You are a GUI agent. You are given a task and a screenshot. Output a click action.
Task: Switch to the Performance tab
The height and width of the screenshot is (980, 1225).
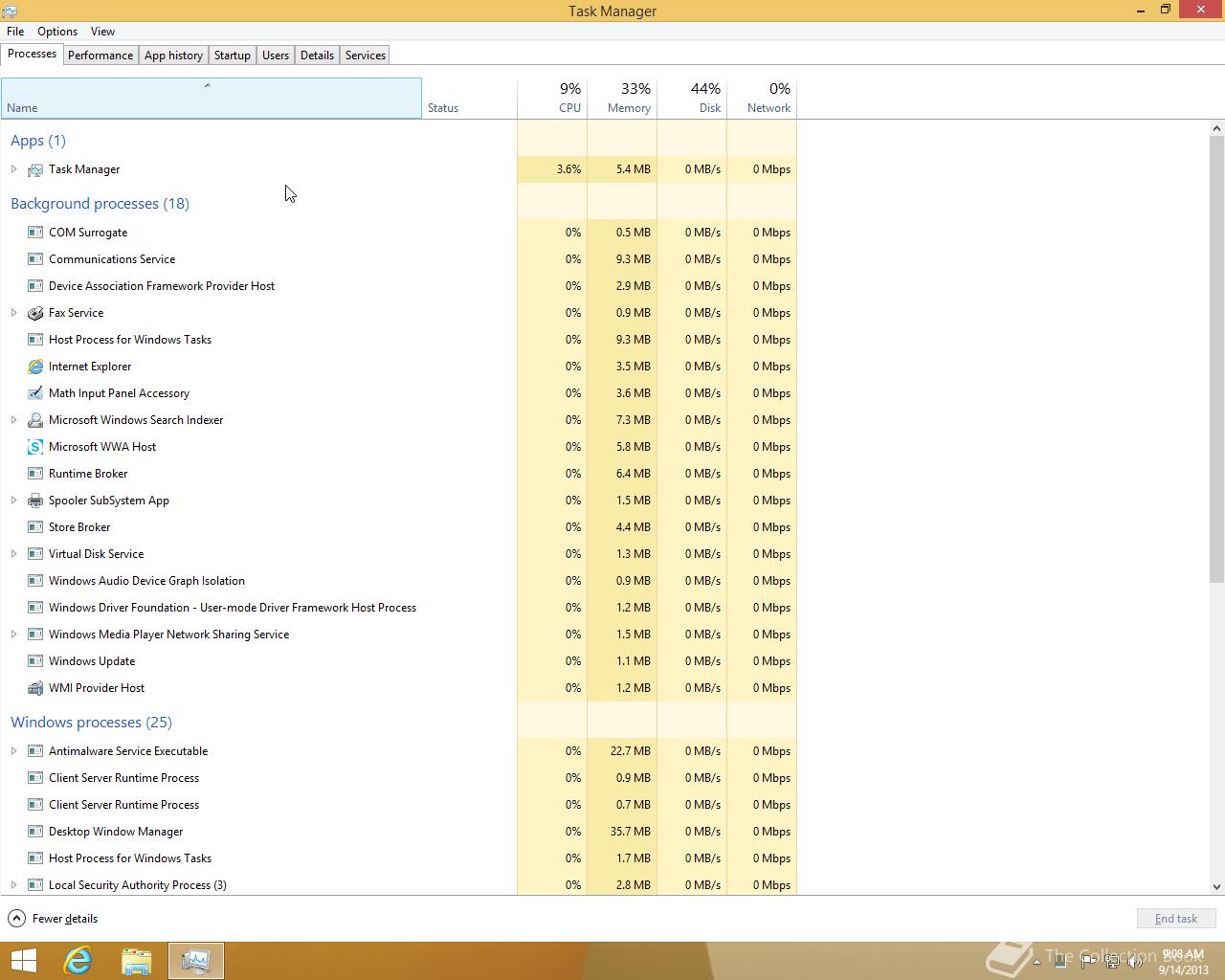point(100,56)
